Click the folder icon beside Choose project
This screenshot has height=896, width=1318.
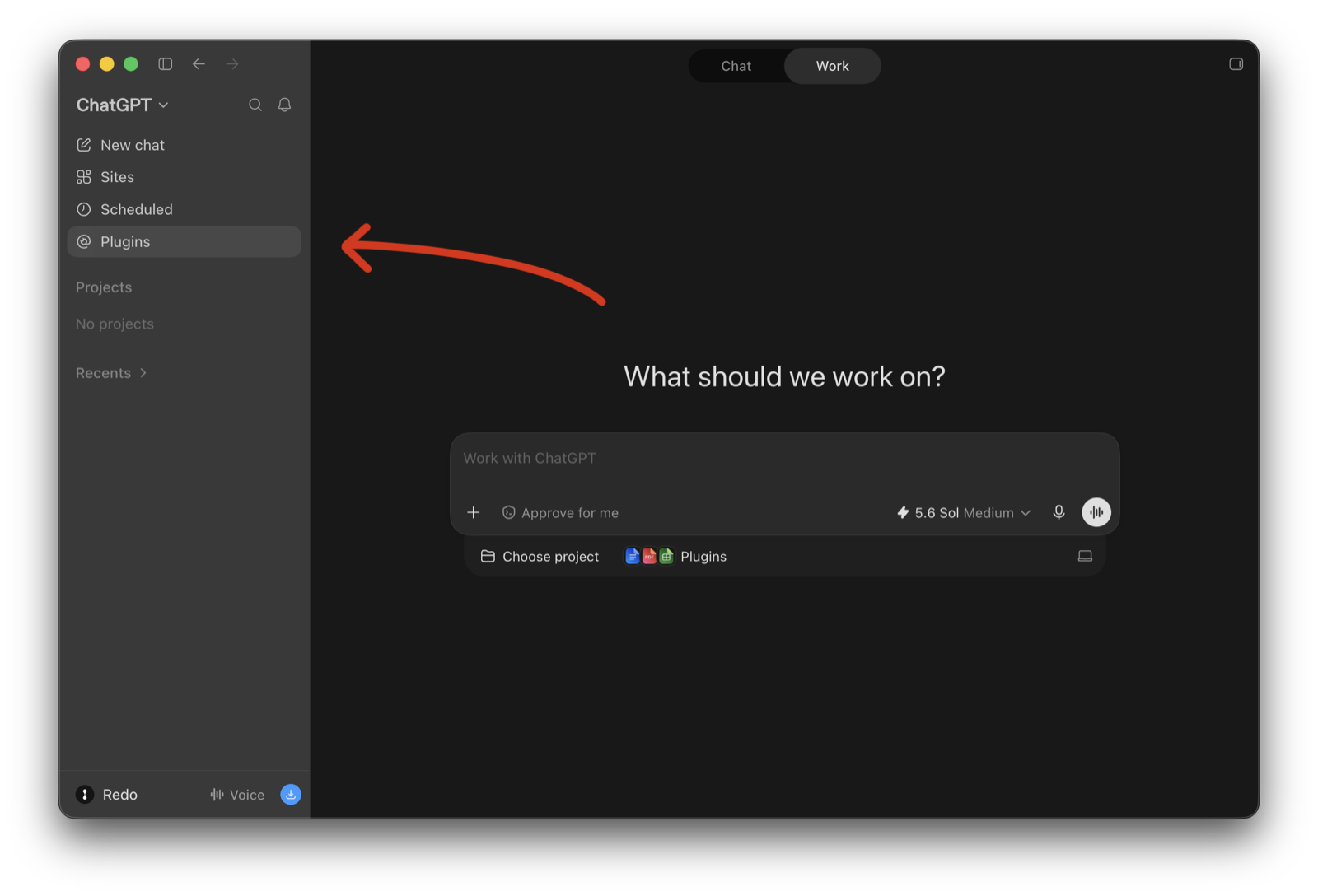tap(488, 556)
